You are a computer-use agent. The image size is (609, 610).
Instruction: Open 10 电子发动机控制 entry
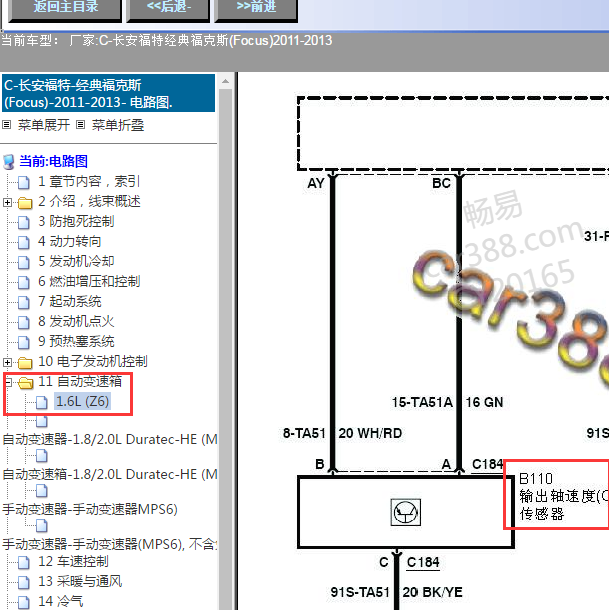(93, 361)
